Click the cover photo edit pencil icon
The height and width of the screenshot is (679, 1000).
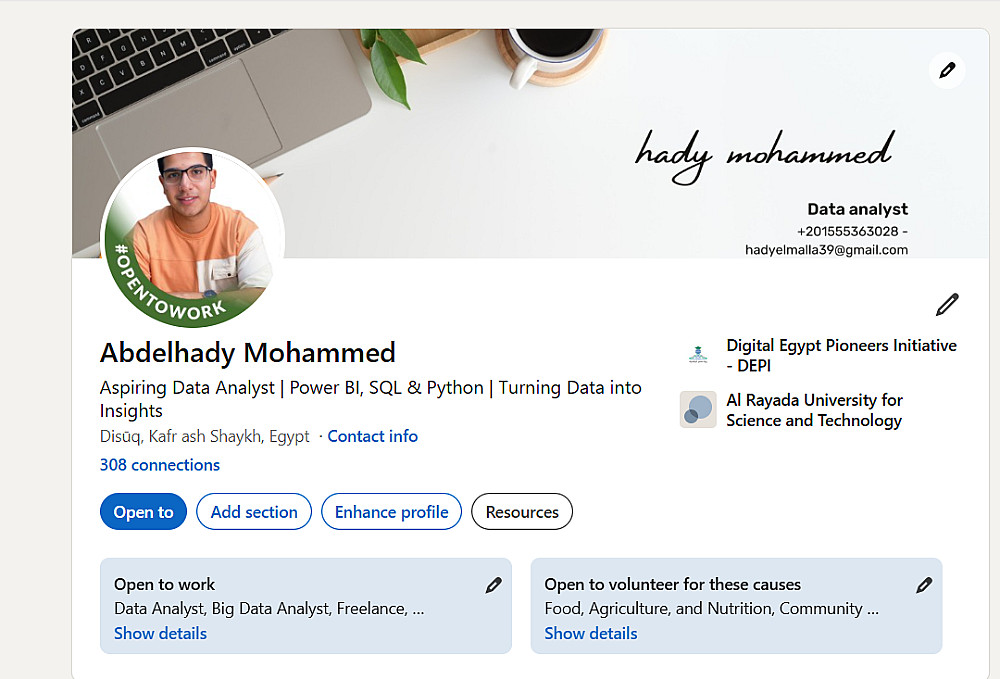(x=947, y=70)
